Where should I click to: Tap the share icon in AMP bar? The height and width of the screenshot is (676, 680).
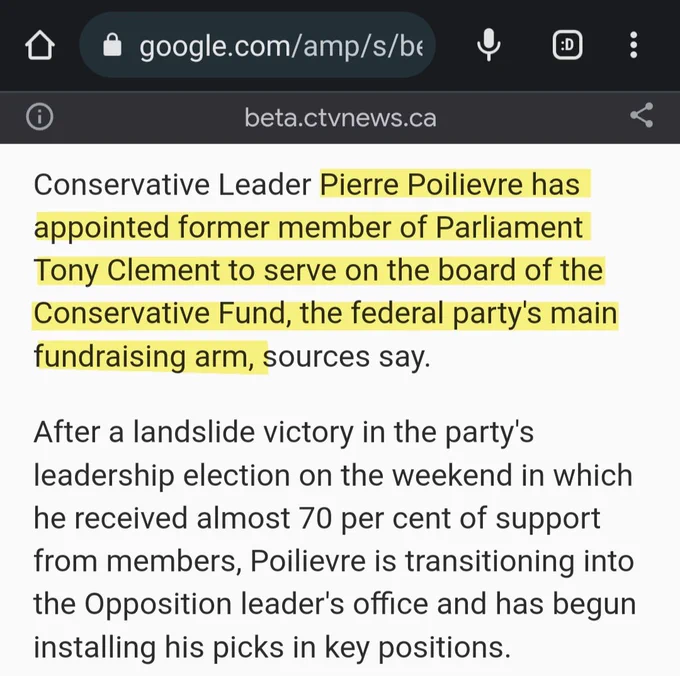[641, 115]
